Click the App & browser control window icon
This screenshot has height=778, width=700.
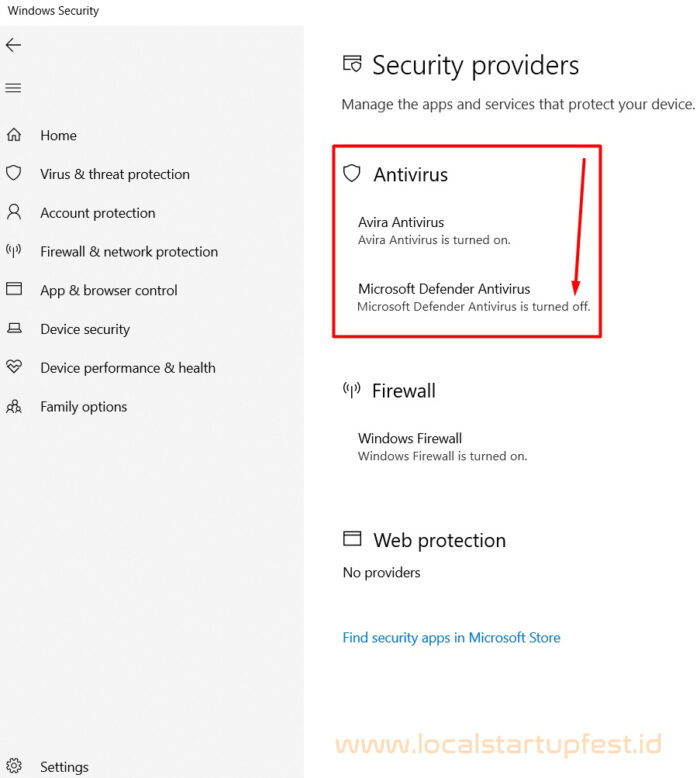(x=14, y=289)
